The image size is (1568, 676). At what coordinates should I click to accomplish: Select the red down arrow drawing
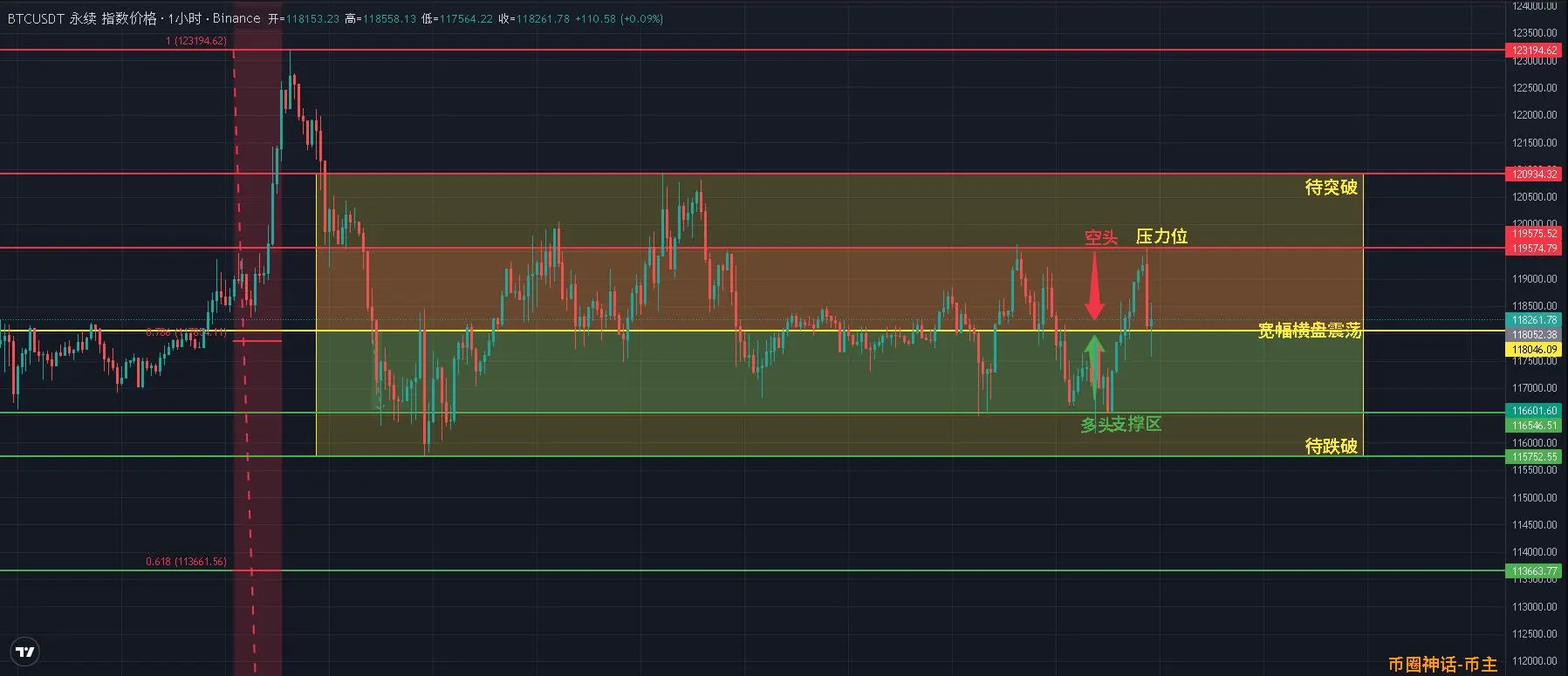pos(1094,285)
